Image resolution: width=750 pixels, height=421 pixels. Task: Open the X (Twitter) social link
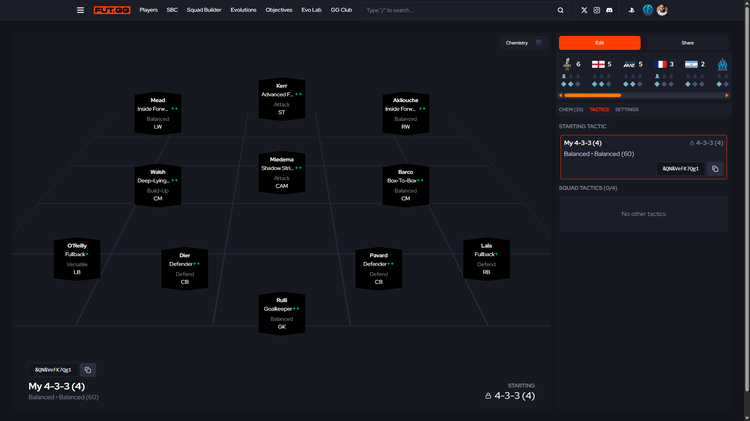(584, 10)
